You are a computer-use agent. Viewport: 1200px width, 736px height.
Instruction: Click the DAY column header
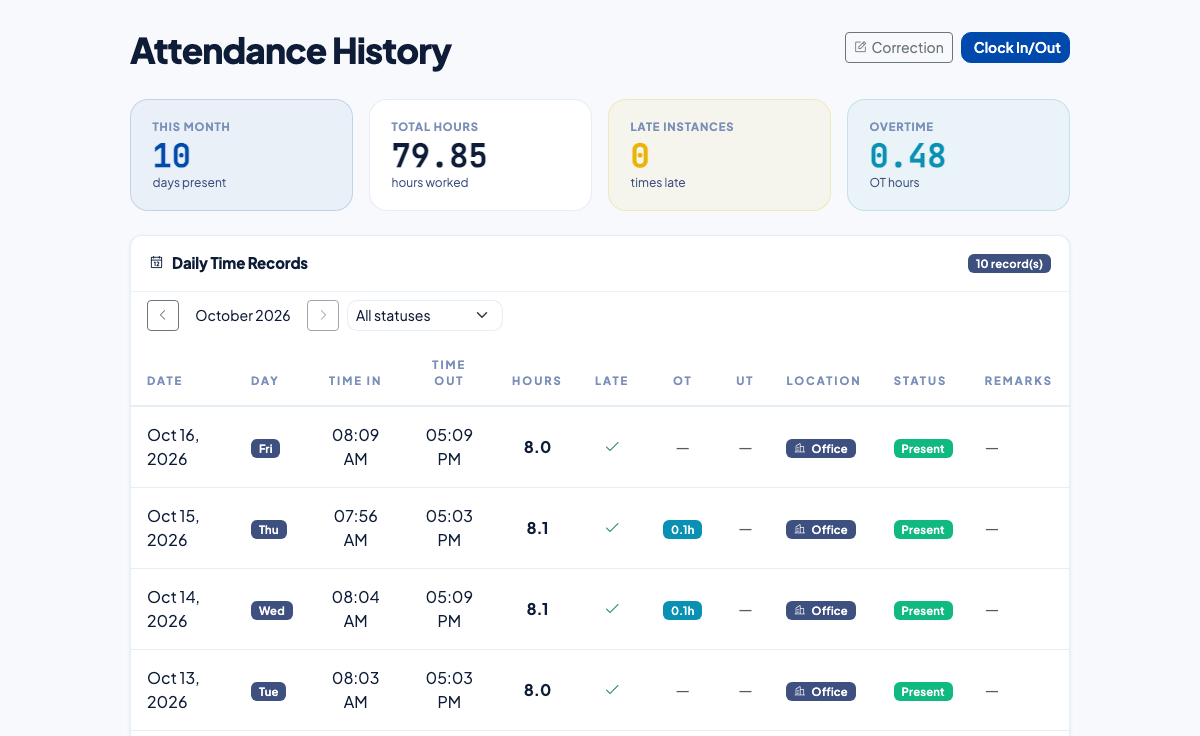[265, 381]
